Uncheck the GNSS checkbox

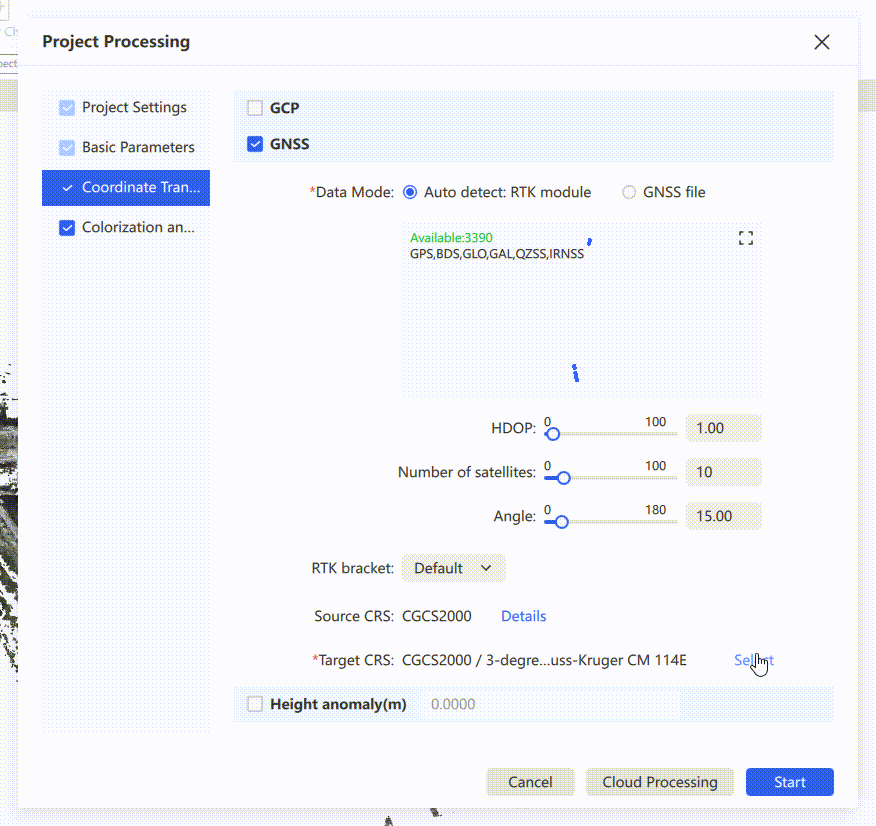(x=255, y=144)
